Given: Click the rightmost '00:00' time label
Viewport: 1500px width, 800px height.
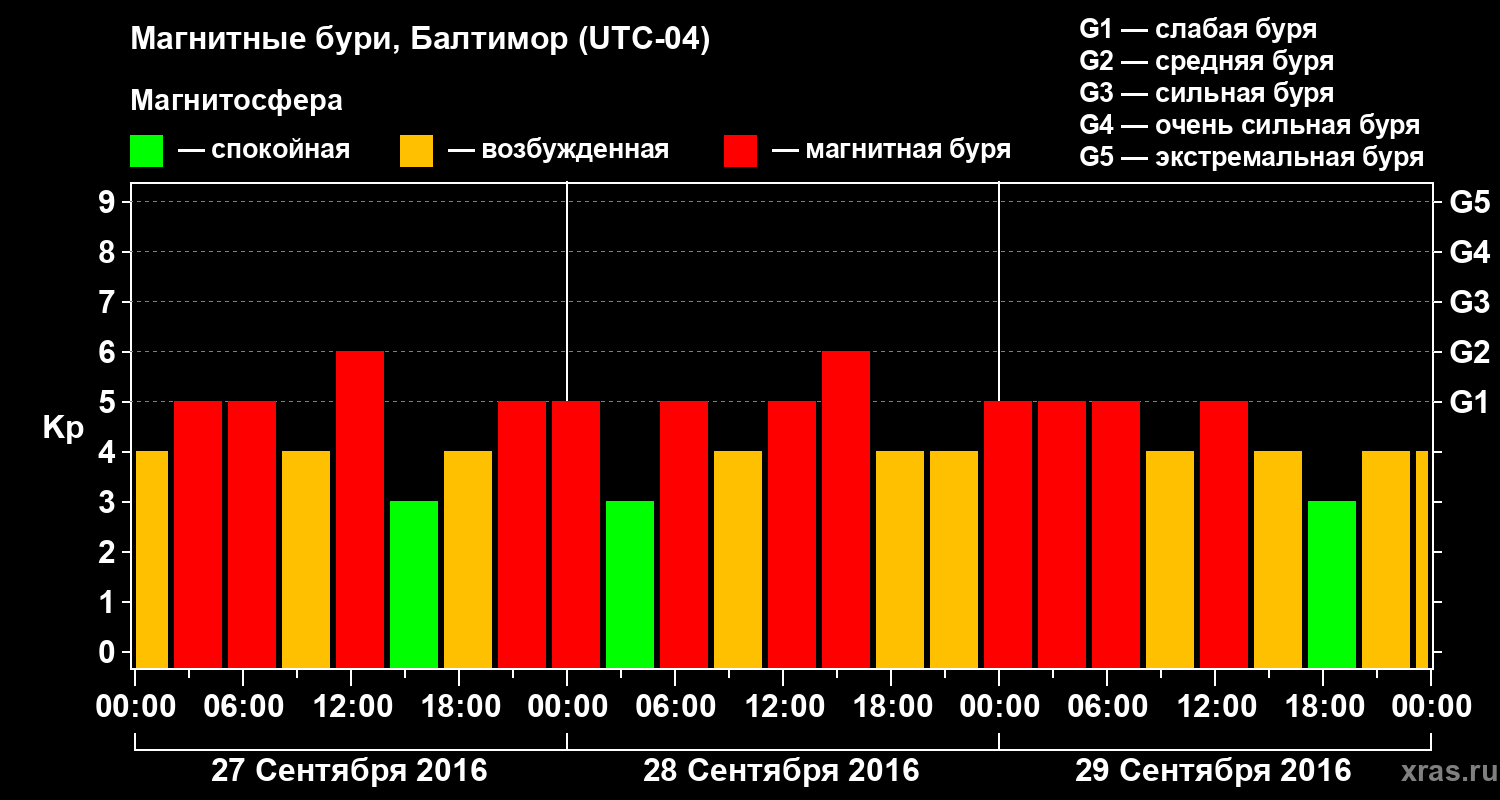Looking at the screenshot, I should pyautogui.click(x=1431, y=707).
